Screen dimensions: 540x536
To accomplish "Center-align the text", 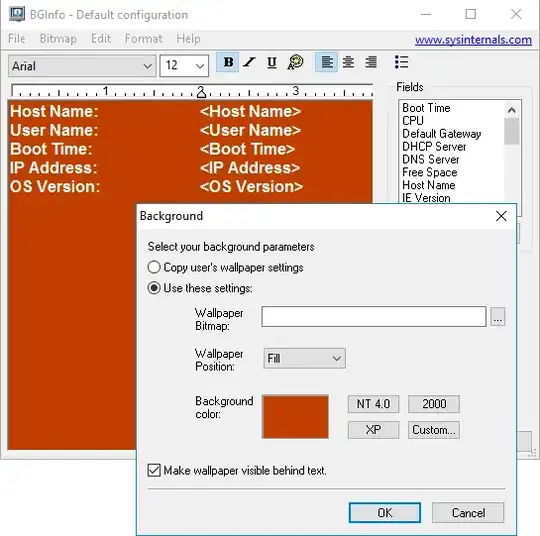I will click(348, 62).
